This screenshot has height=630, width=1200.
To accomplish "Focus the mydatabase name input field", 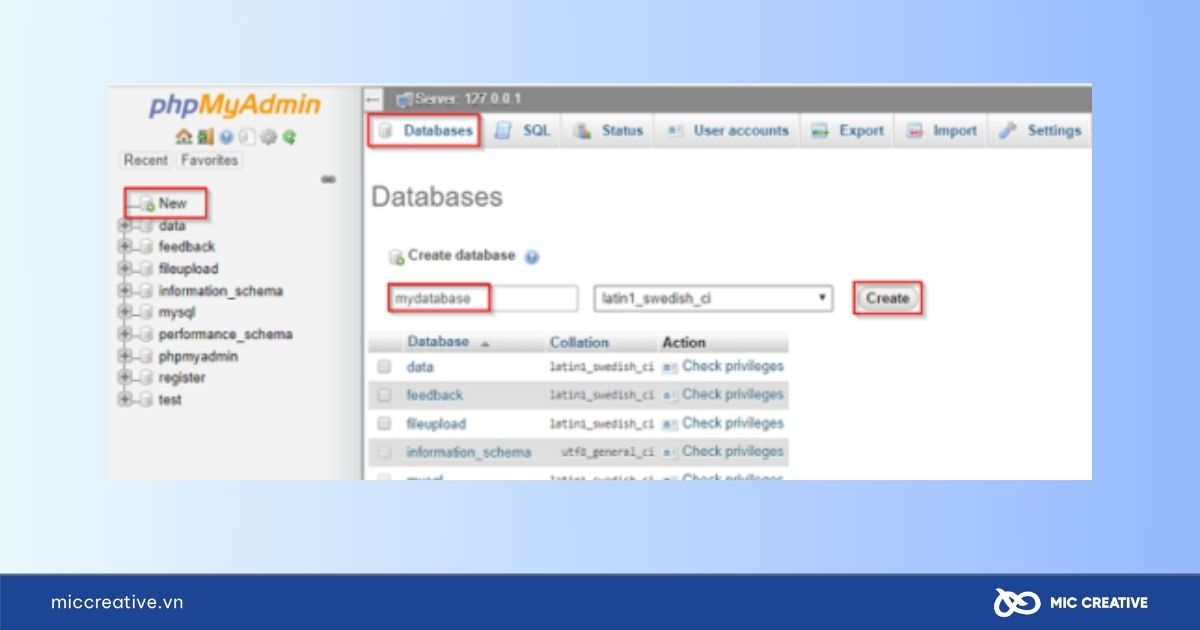I will point(483,298).
